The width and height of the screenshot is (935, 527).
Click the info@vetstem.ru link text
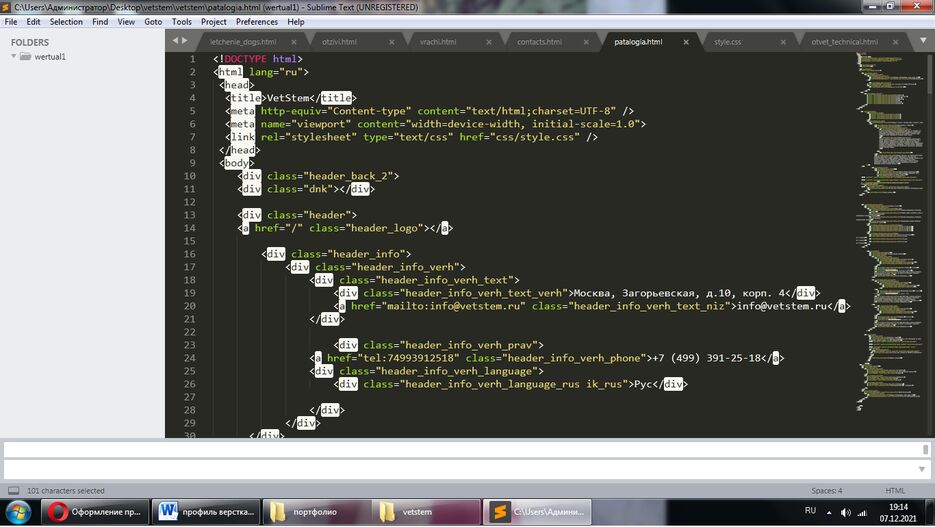[x=782, y=306]
